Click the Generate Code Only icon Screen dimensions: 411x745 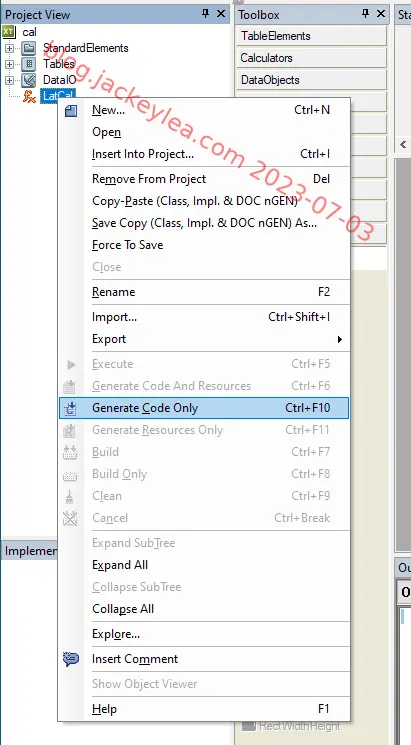[x=71, y=408]
